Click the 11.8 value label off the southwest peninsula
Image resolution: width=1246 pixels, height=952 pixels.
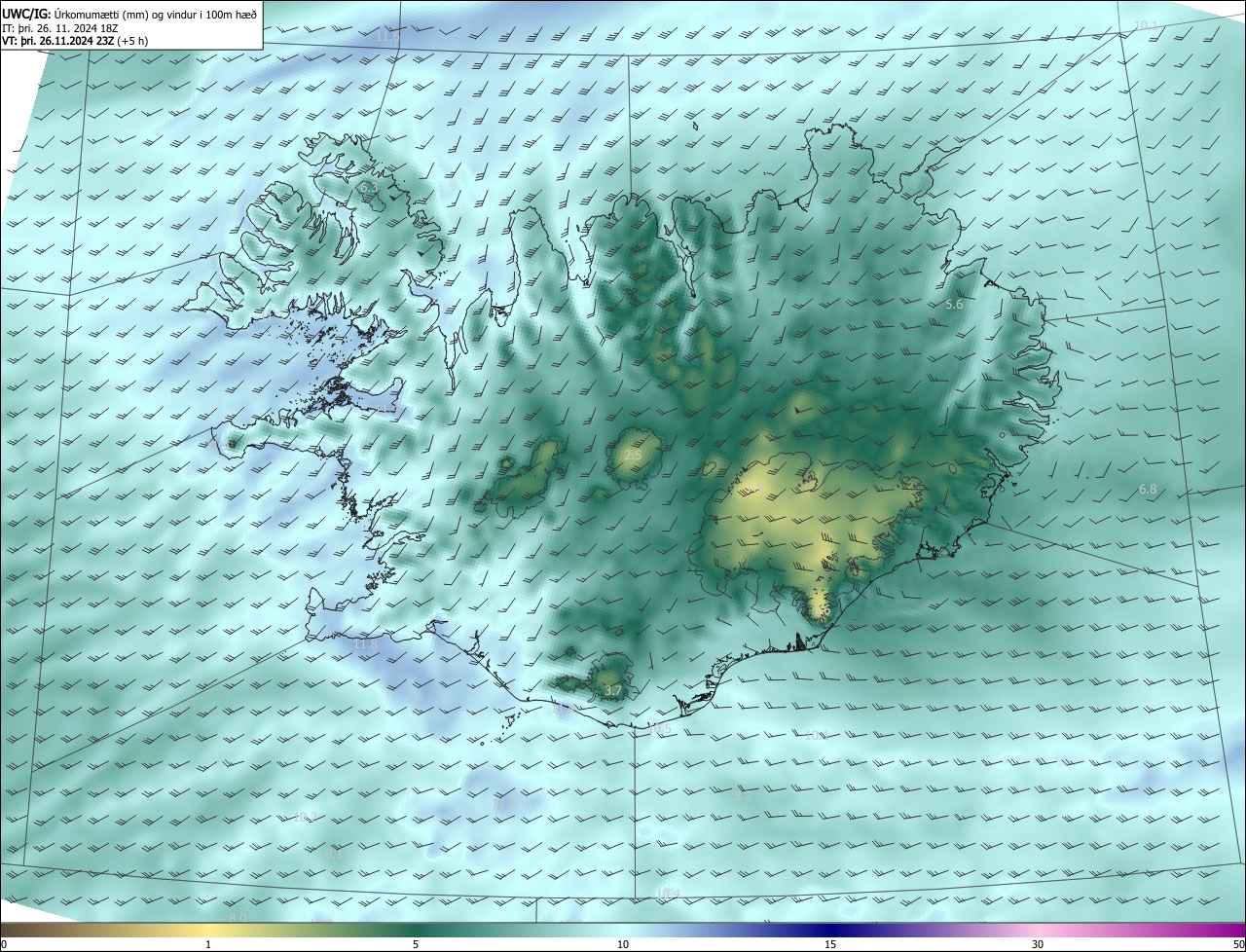[365, 644]
